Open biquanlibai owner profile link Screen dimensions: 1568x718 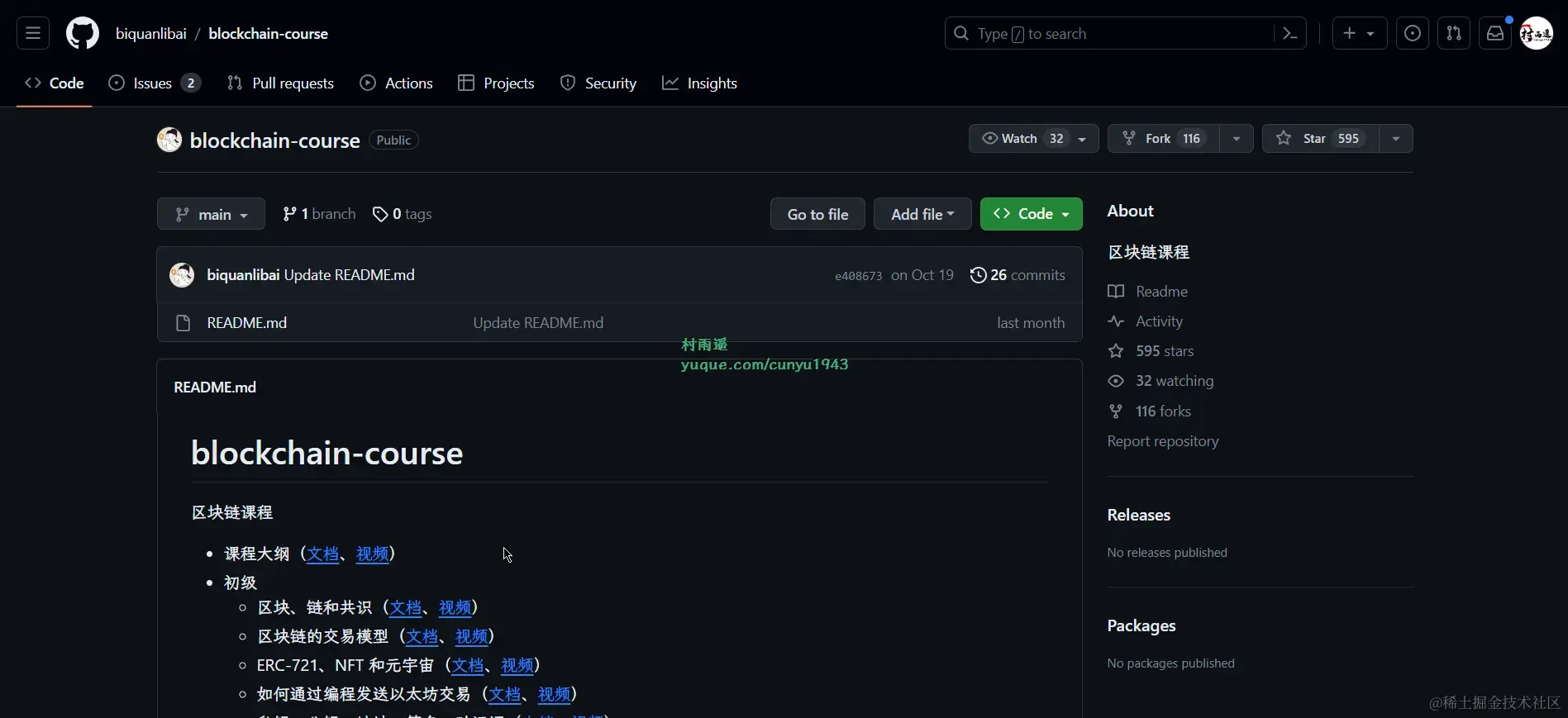click(x=151, y=34)
